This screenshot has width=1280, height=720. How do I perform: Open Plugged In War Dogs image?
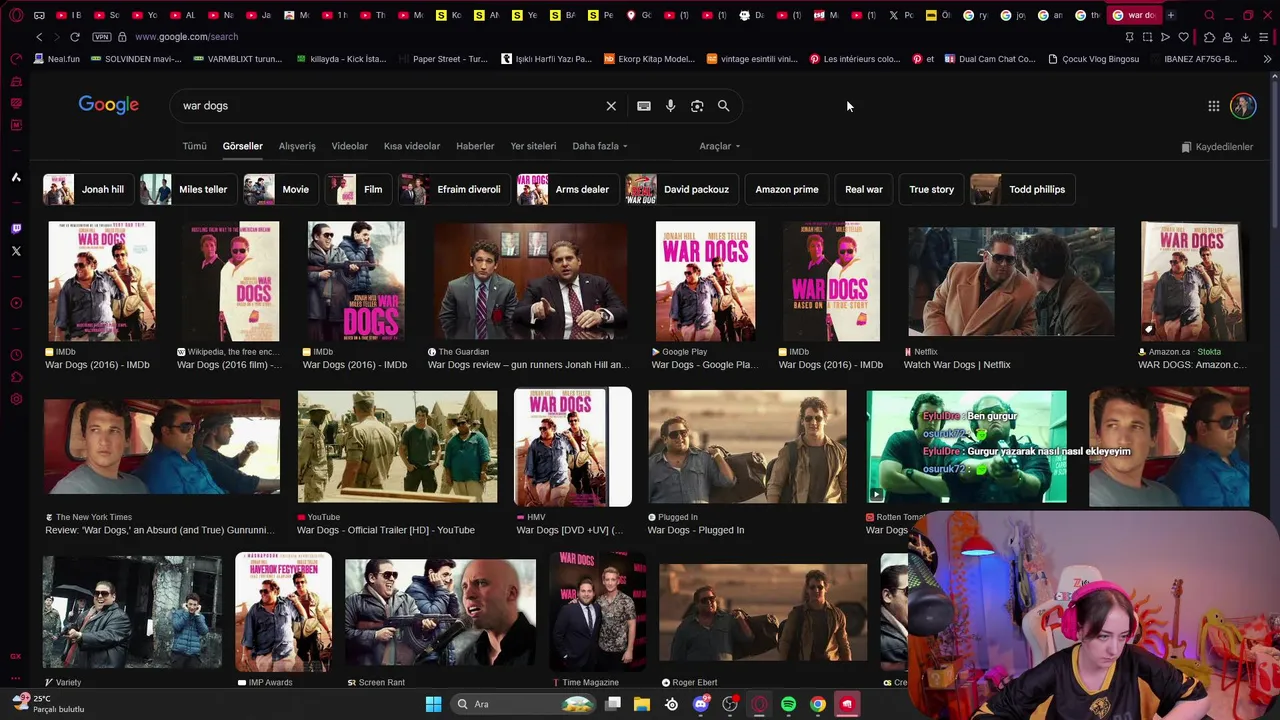[x=747, y=447]
